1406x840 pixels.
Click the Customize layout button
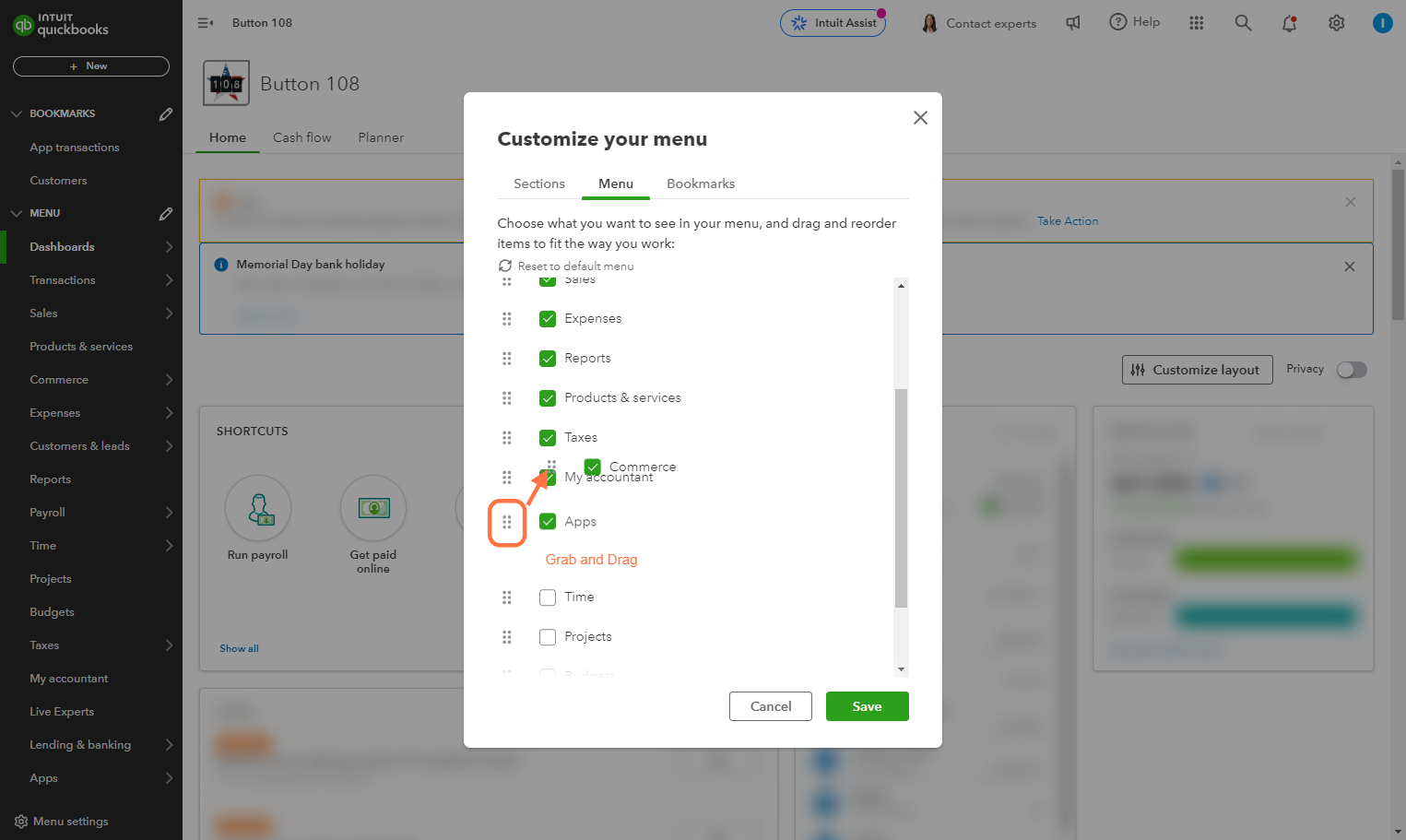pos(1198,370)
